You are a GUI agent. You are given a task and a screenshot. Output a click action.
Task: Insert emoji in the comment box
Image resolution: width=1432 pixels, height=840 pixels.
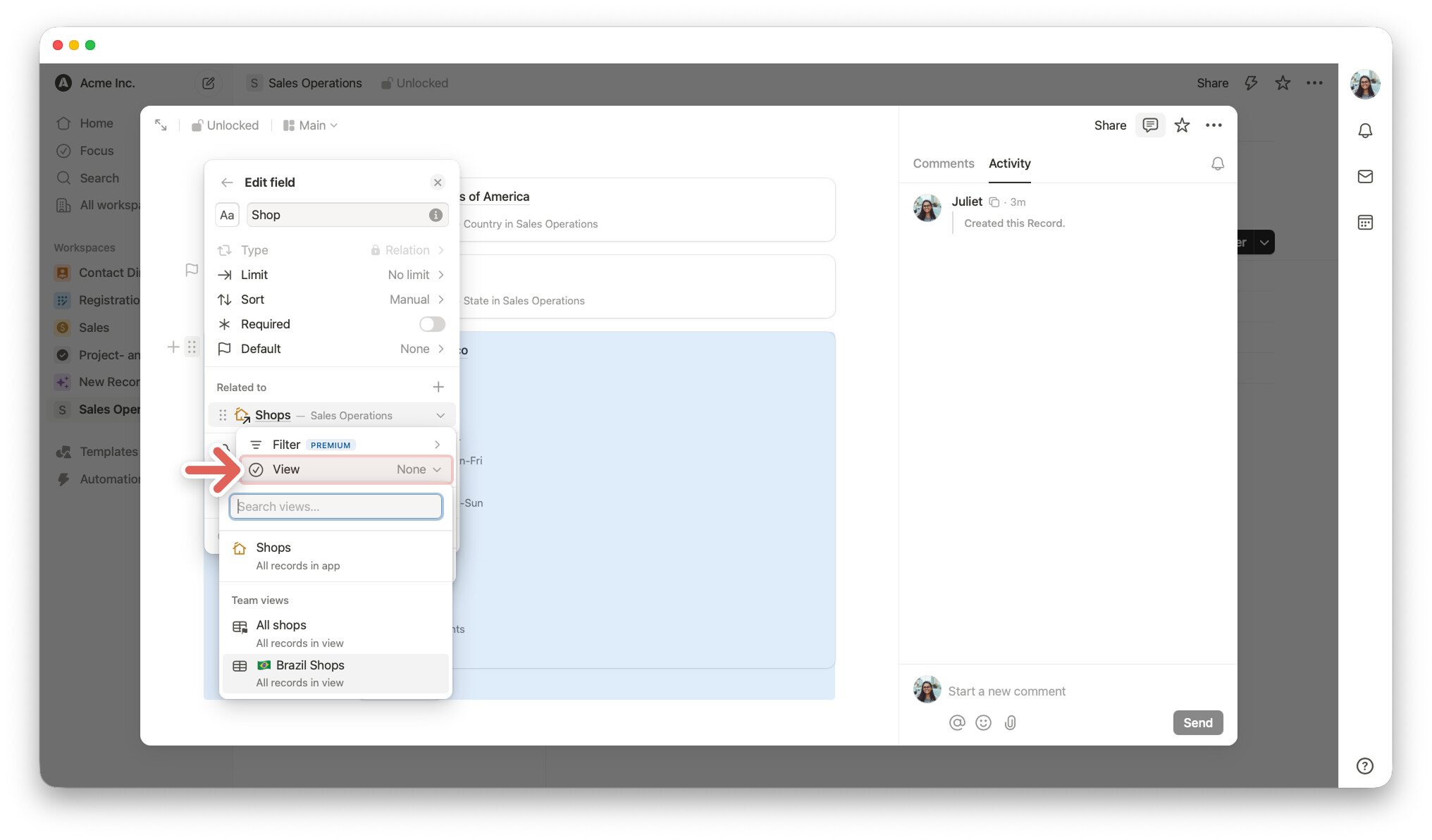(x=983, y=722)
